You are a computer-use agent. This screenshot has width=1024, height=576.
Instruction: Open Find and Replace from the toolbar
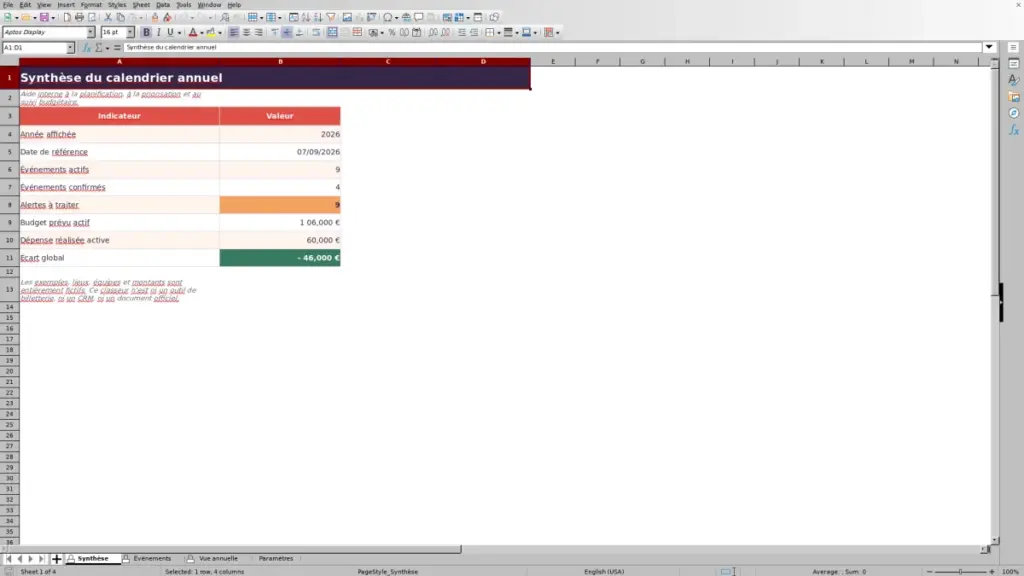pos(225,18)
